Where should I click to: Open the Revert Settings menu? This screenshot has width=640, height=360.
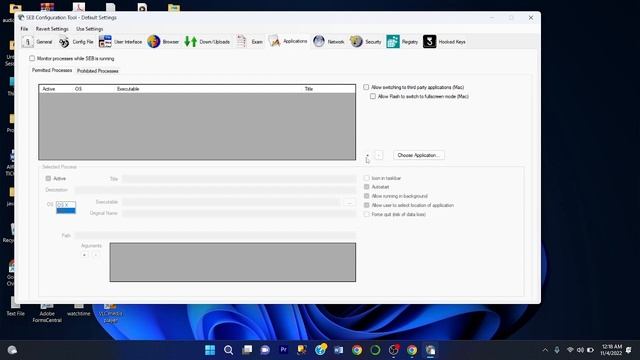[52, 29]
